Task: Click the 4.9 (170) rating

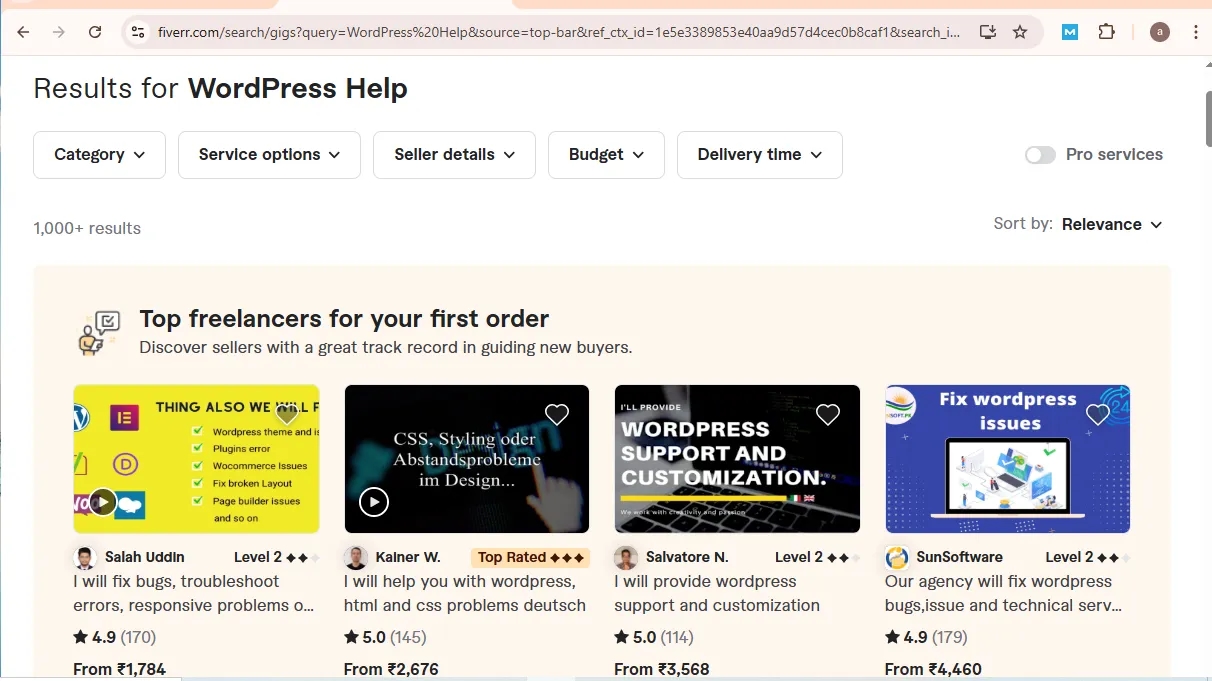Action: click(114, 637)
